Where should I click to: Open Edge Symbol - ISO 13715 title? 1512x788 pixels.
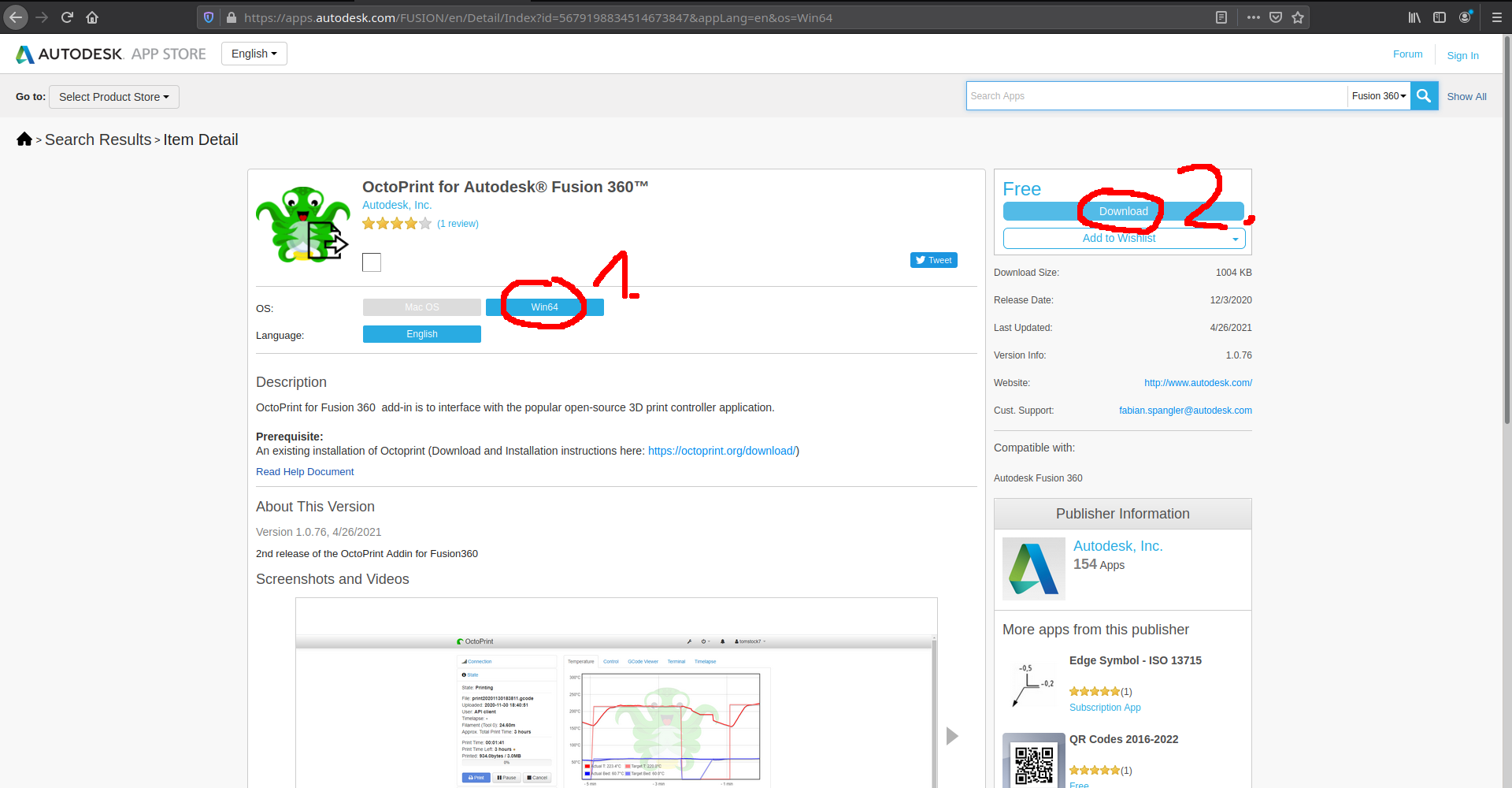[1135, 660]
